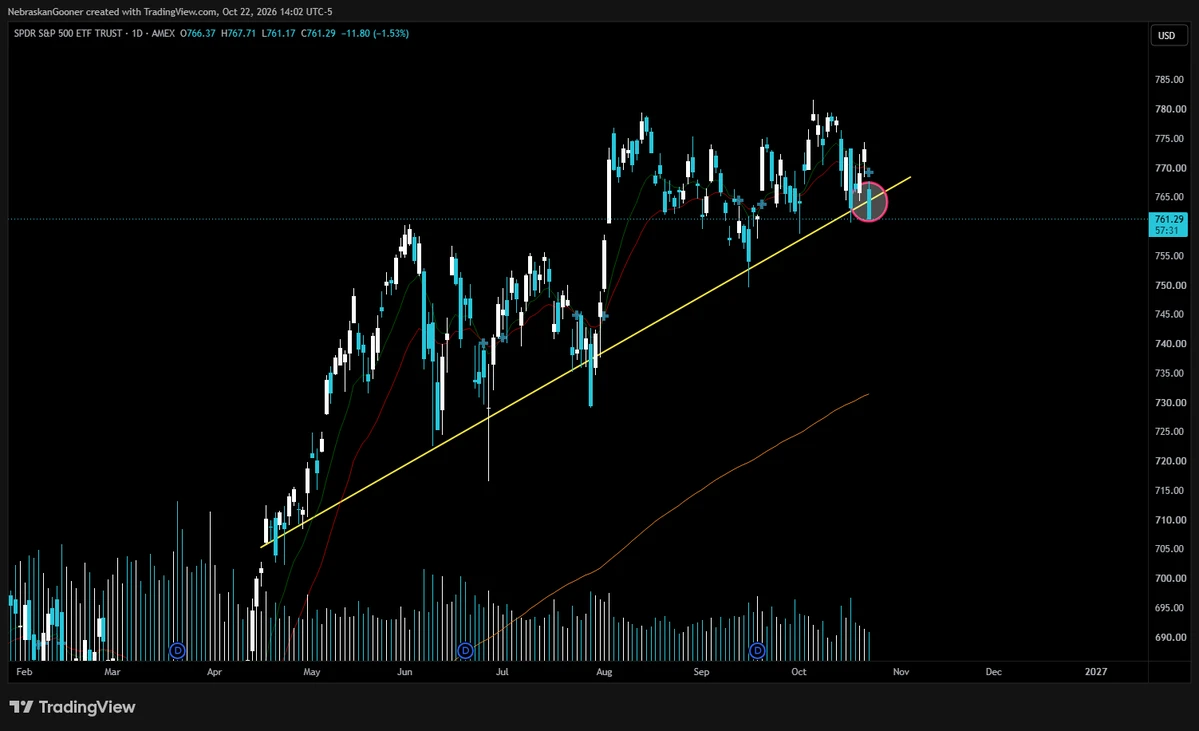The image size is (1199, 731).
Task: Click the 2027 year label on the time axis
Action: click(x=1096, y=672)
